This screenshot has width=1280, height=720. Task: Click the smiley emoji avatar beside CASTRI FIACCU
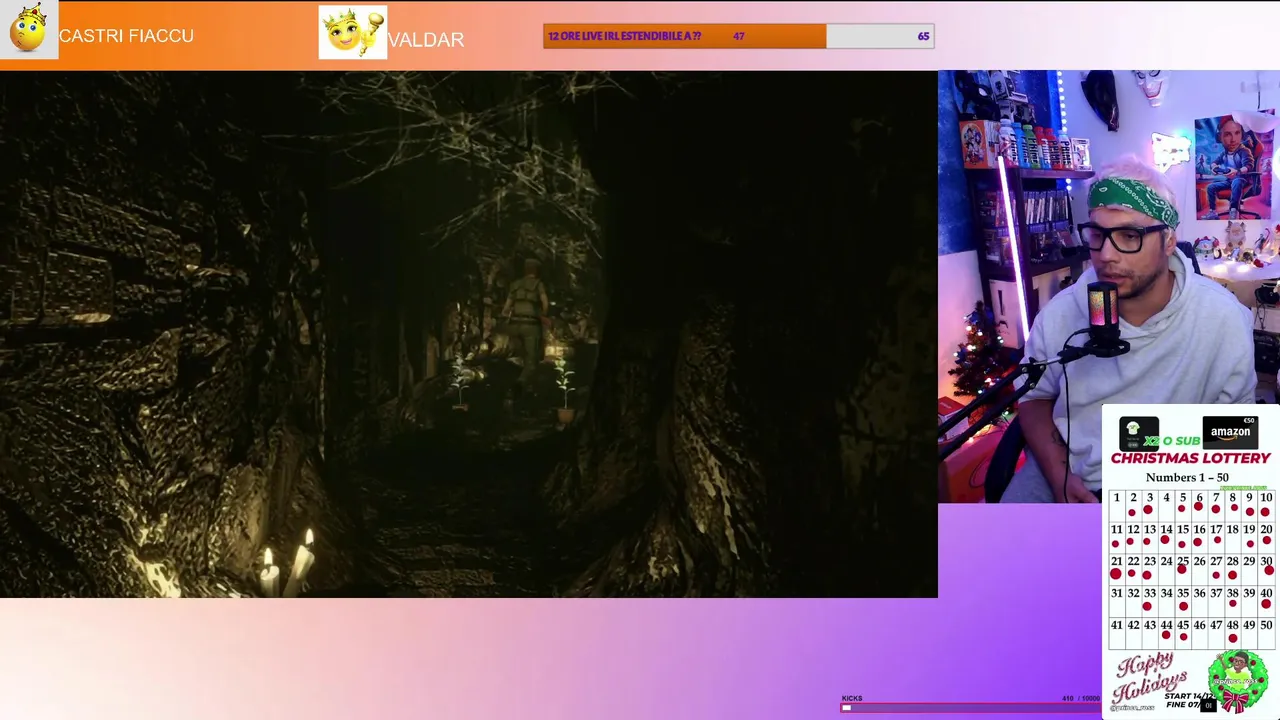[29, 29]
